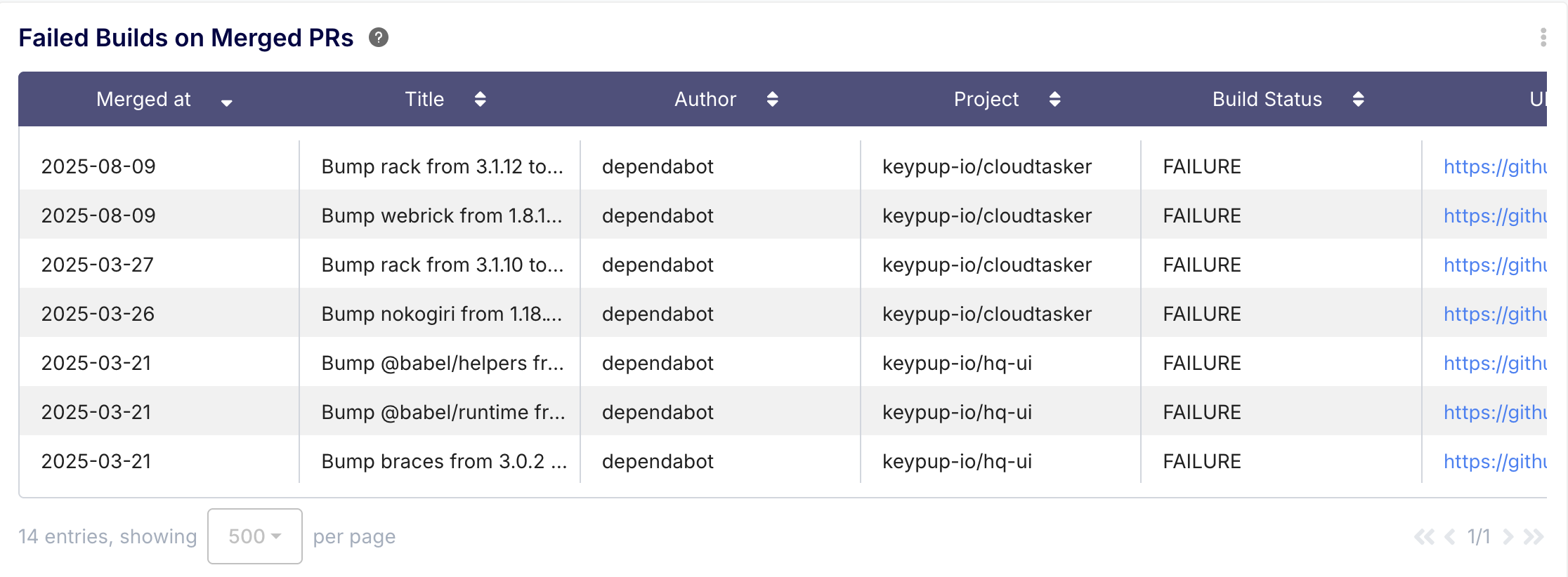Screen dimensions: 1568x577
Task: Go to the next page chevron
Action: 1508,537
